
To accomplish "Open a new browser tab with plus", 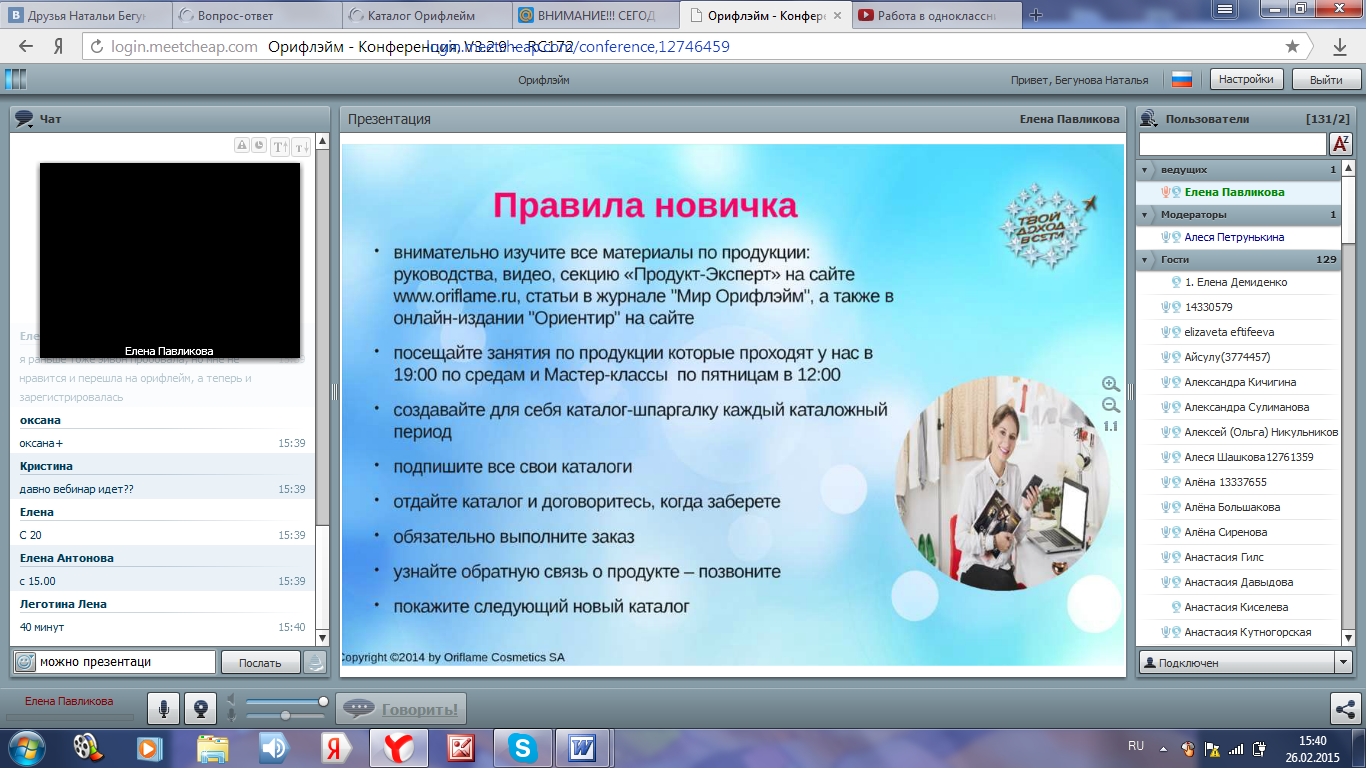I will [1036, 15].
